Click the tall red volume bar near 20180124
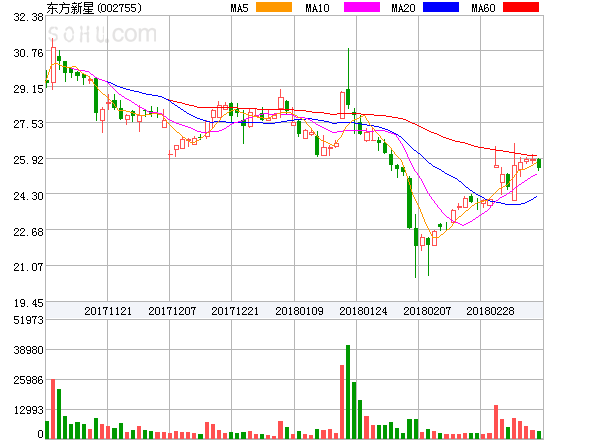The width and height of the screenshot is (600, 440). point(342,402)
